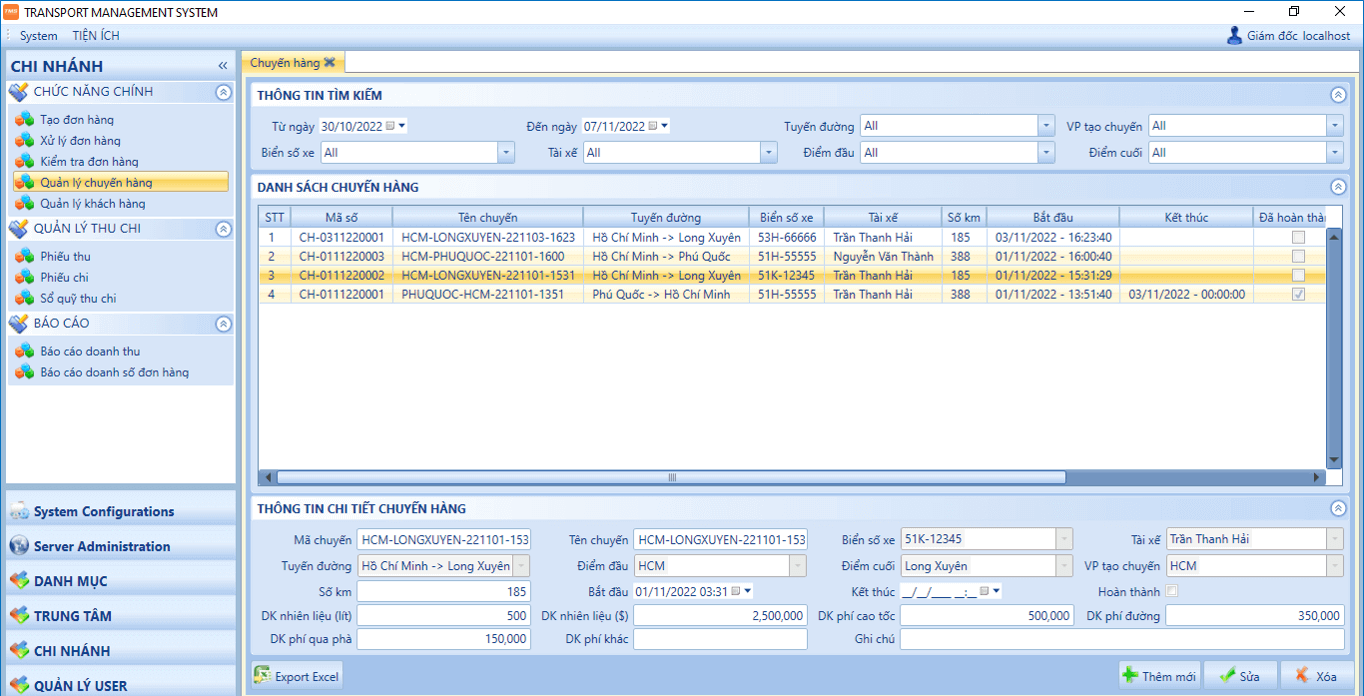Click the Thêm mới button
The image size is (1364, 696).
[1159, 676]
